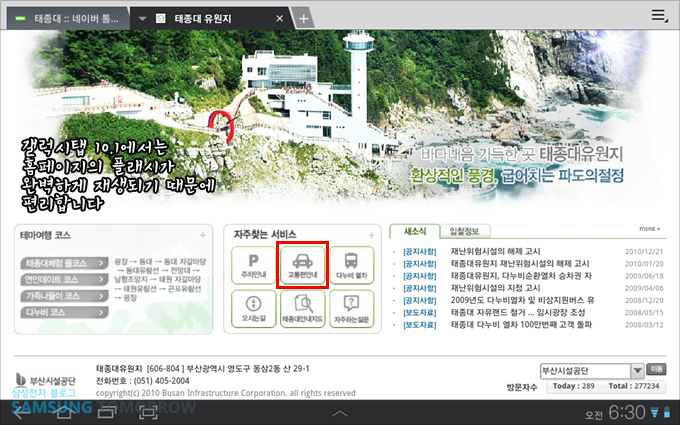The image size is (680, 425).
Task: Click the Total : 277234 counter
Action: [634, 386]
